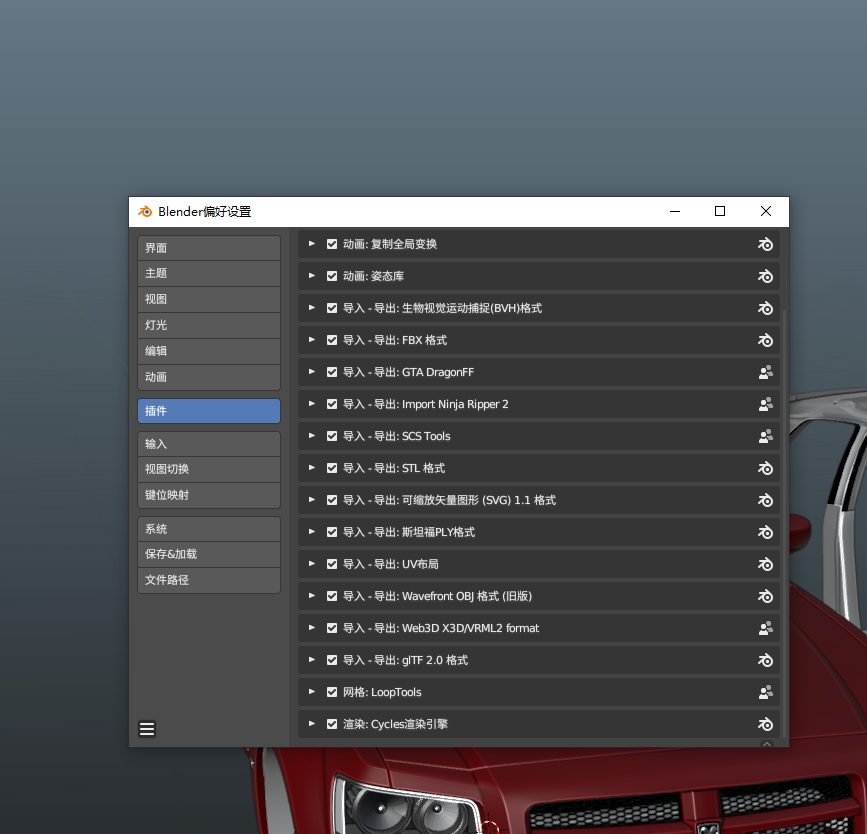Open 系统 preferences section

point(209,529)
